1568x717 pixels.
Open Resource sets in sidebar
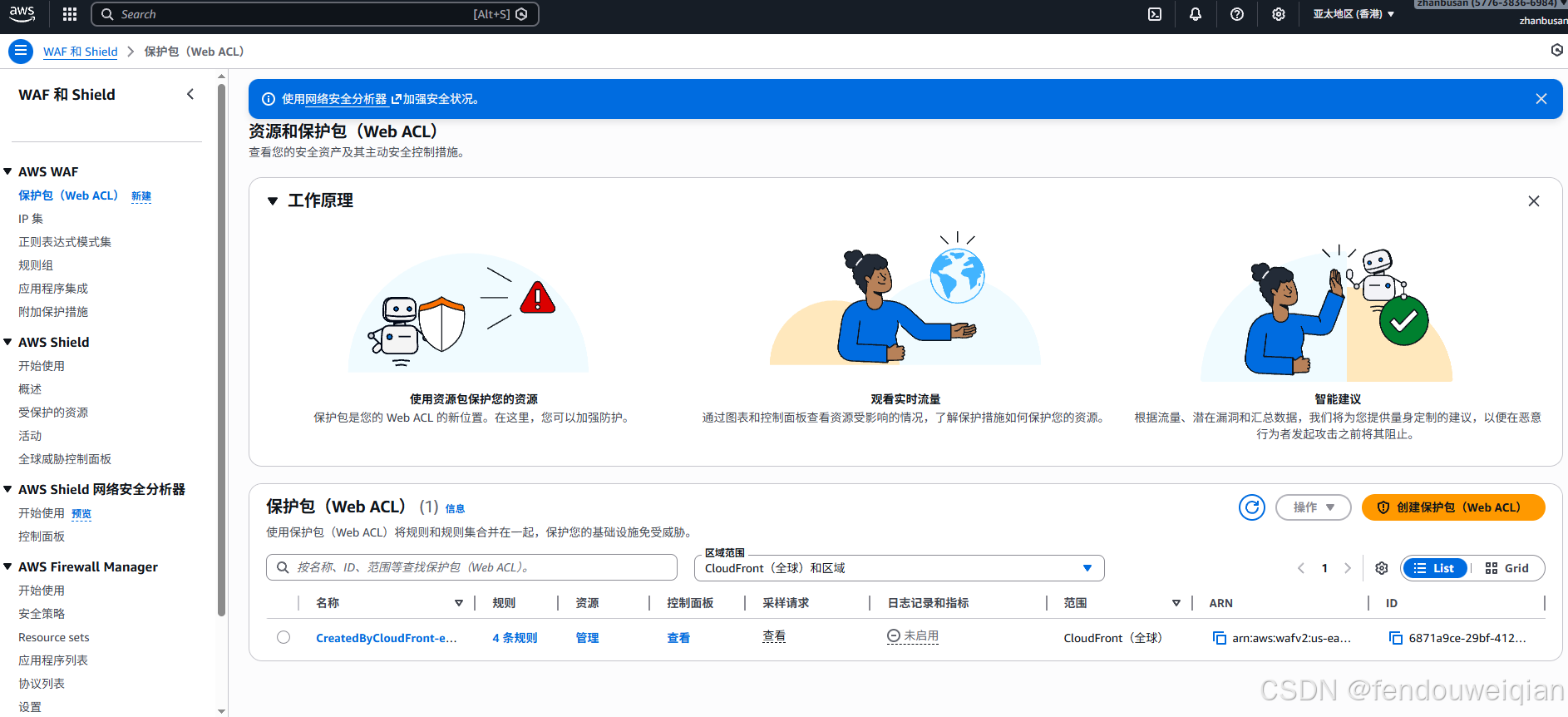click(x=54, y=637)
